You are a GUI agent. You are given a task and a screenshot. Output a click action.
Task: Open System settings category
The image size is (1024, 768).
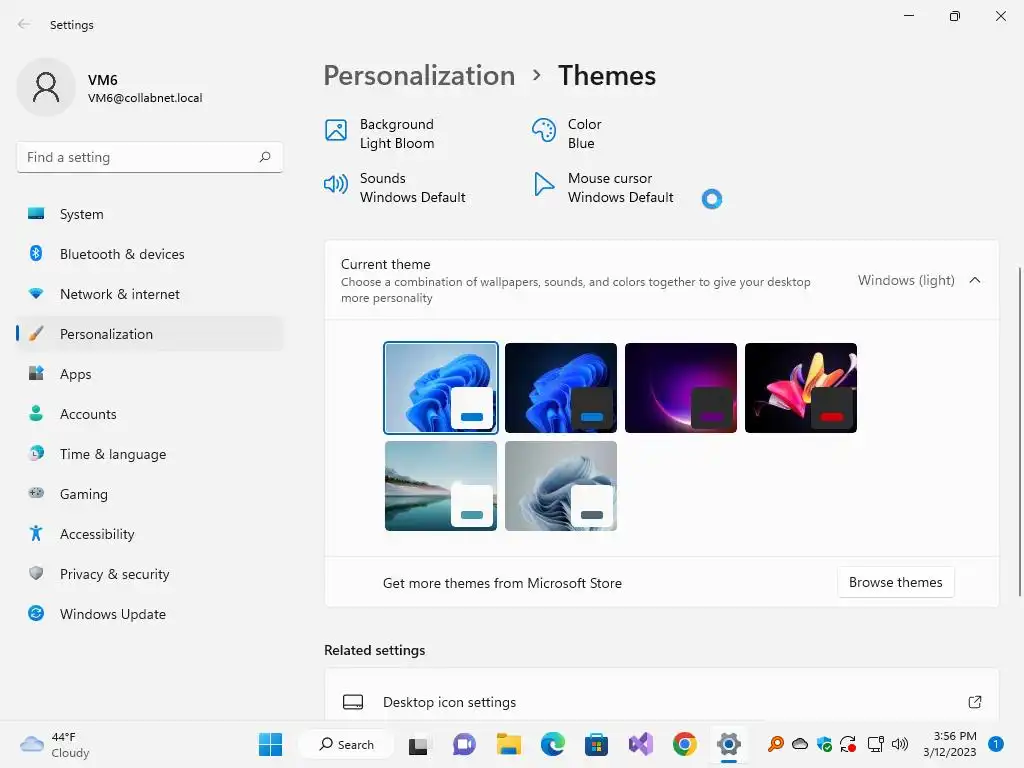pyautogui.click(x=150, y=214)
